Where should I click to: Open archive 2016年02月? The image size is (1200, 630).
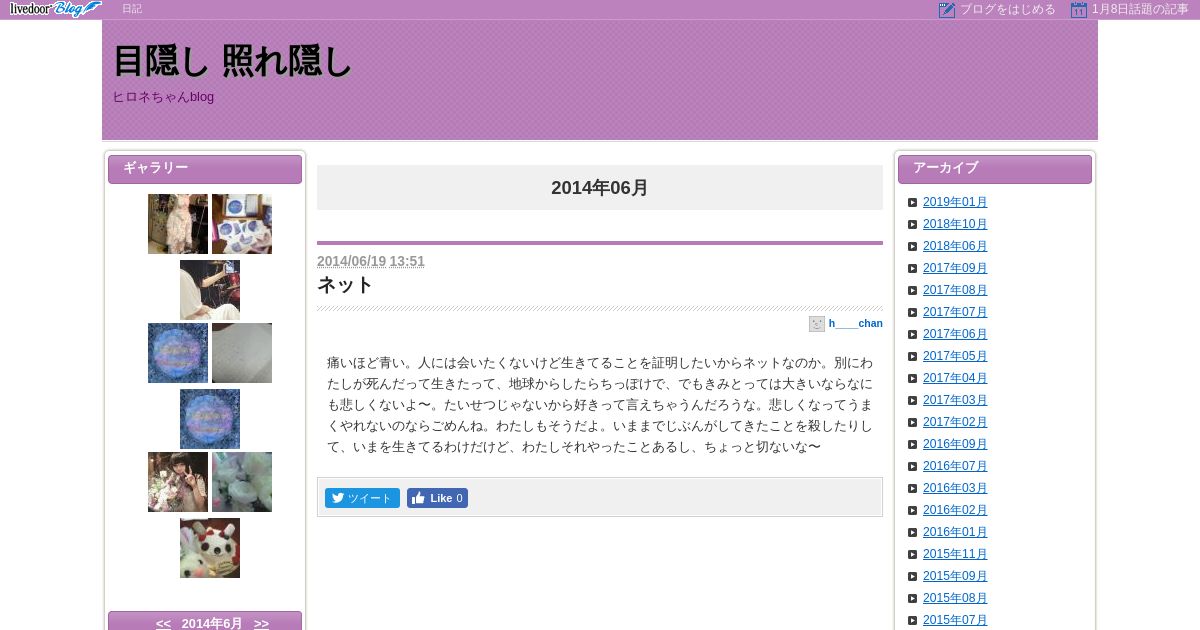955,510
